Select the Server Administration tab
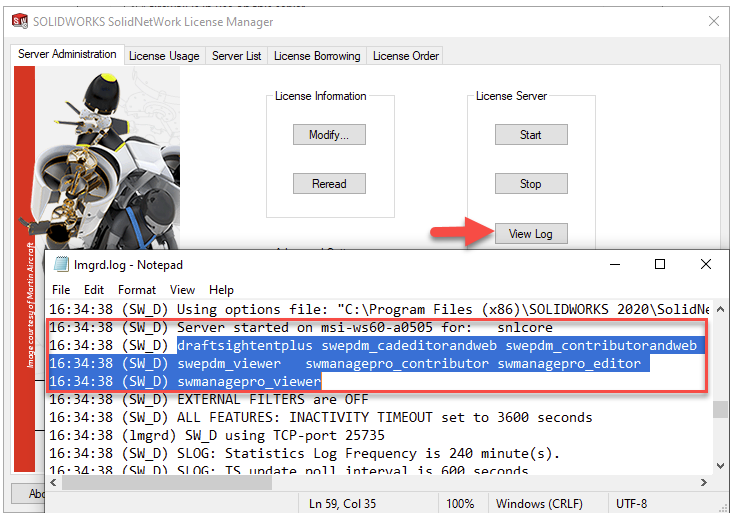730x517 pixels. point(67,54)
